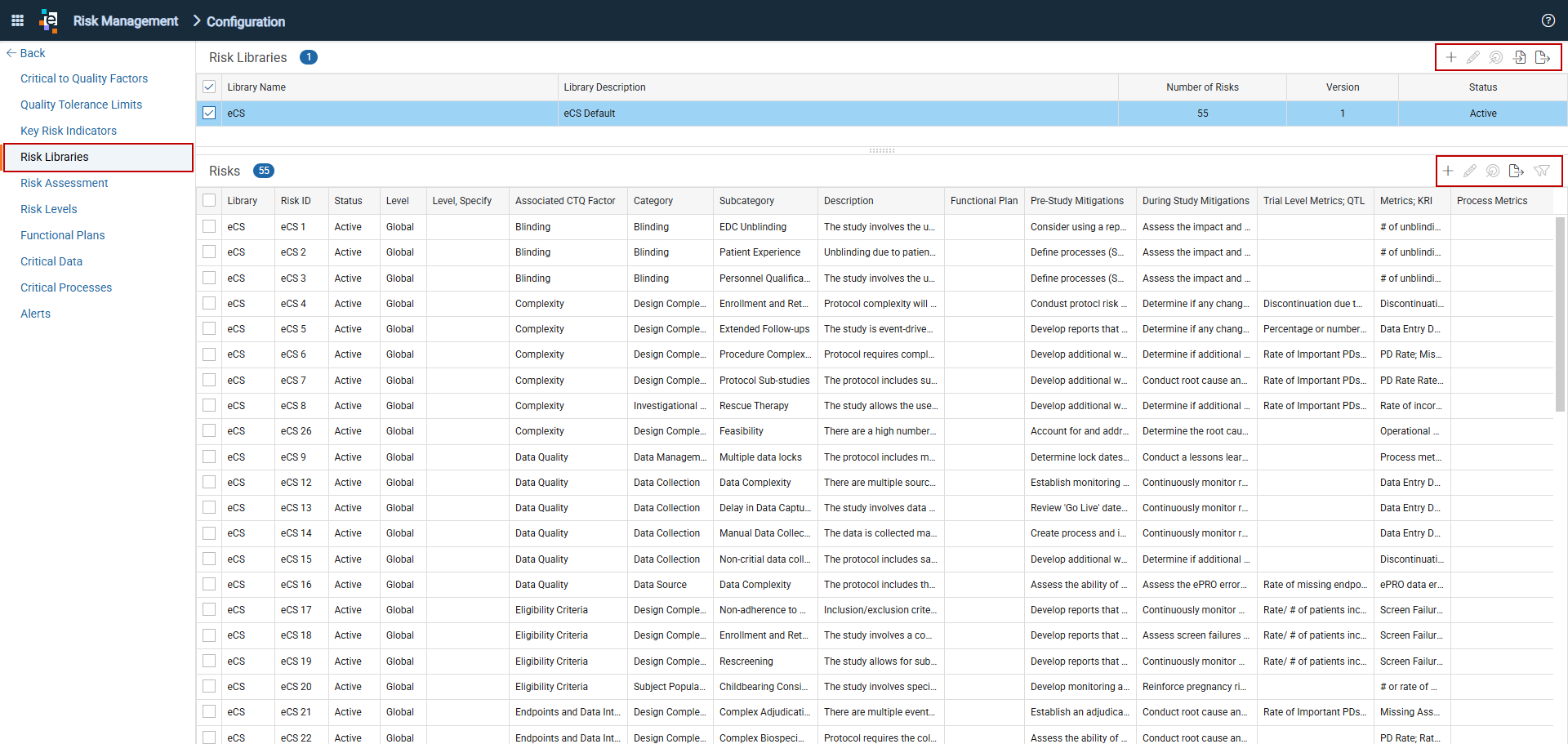Click the eCS 9 risk ID cell

(x=301, y=457)
